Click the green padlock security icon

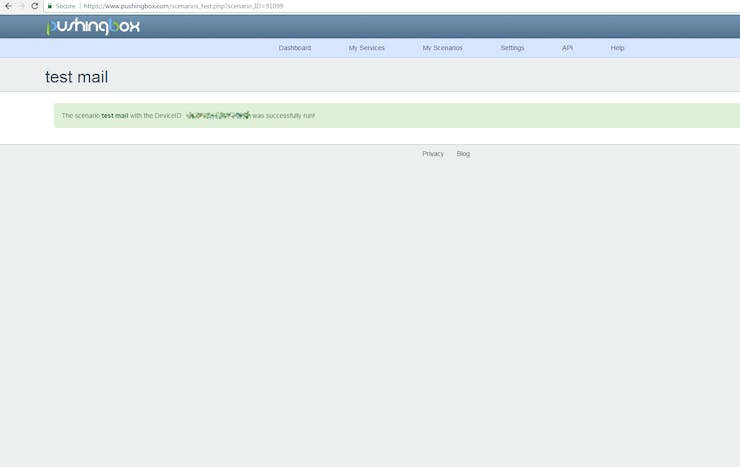pos(50,6)
